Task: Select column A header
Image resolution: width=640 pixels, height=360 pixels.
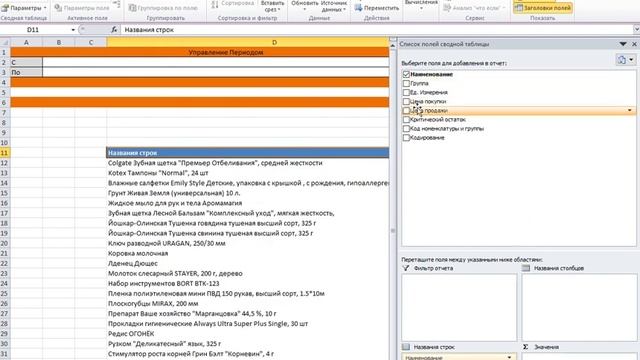Action: pos(26,42)
